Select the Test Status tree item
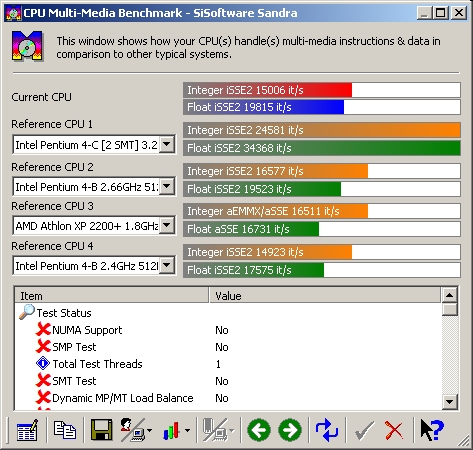This screenshot has width=473, height=450. coord(64,313)
